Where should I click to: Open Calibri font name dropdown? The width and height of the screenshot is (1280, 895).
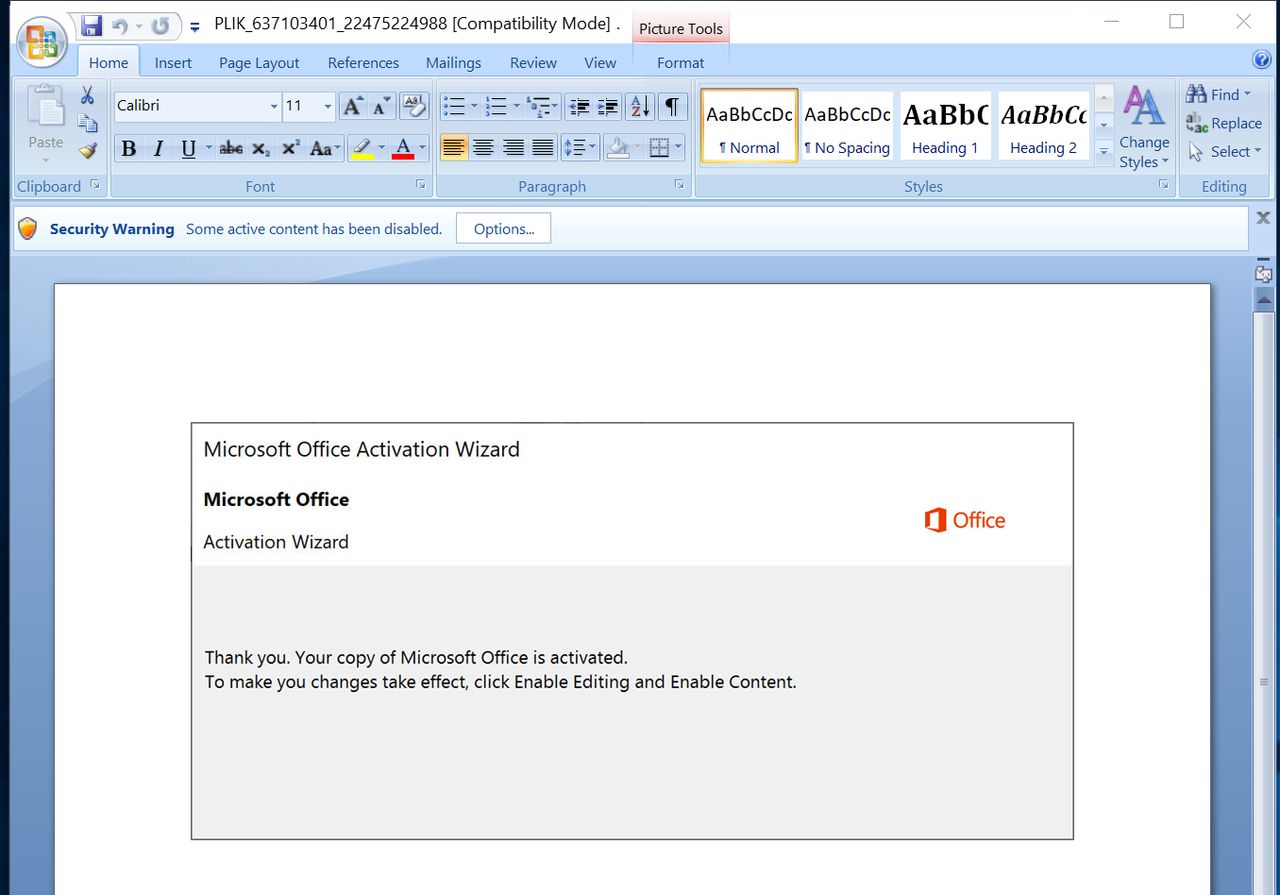pyautogui.click(x=274, y=106)
